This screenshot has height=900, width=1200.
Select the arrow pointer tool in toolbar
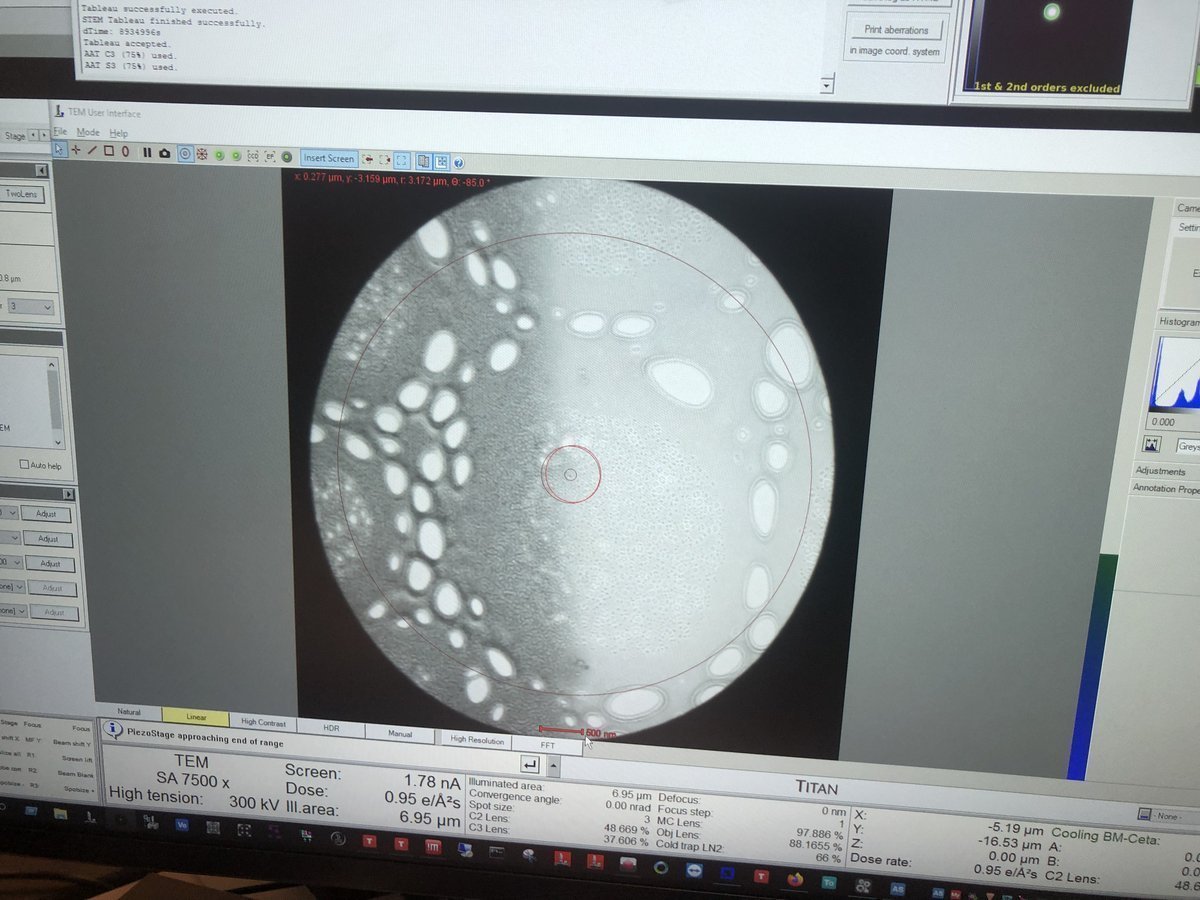pos(60,150)
